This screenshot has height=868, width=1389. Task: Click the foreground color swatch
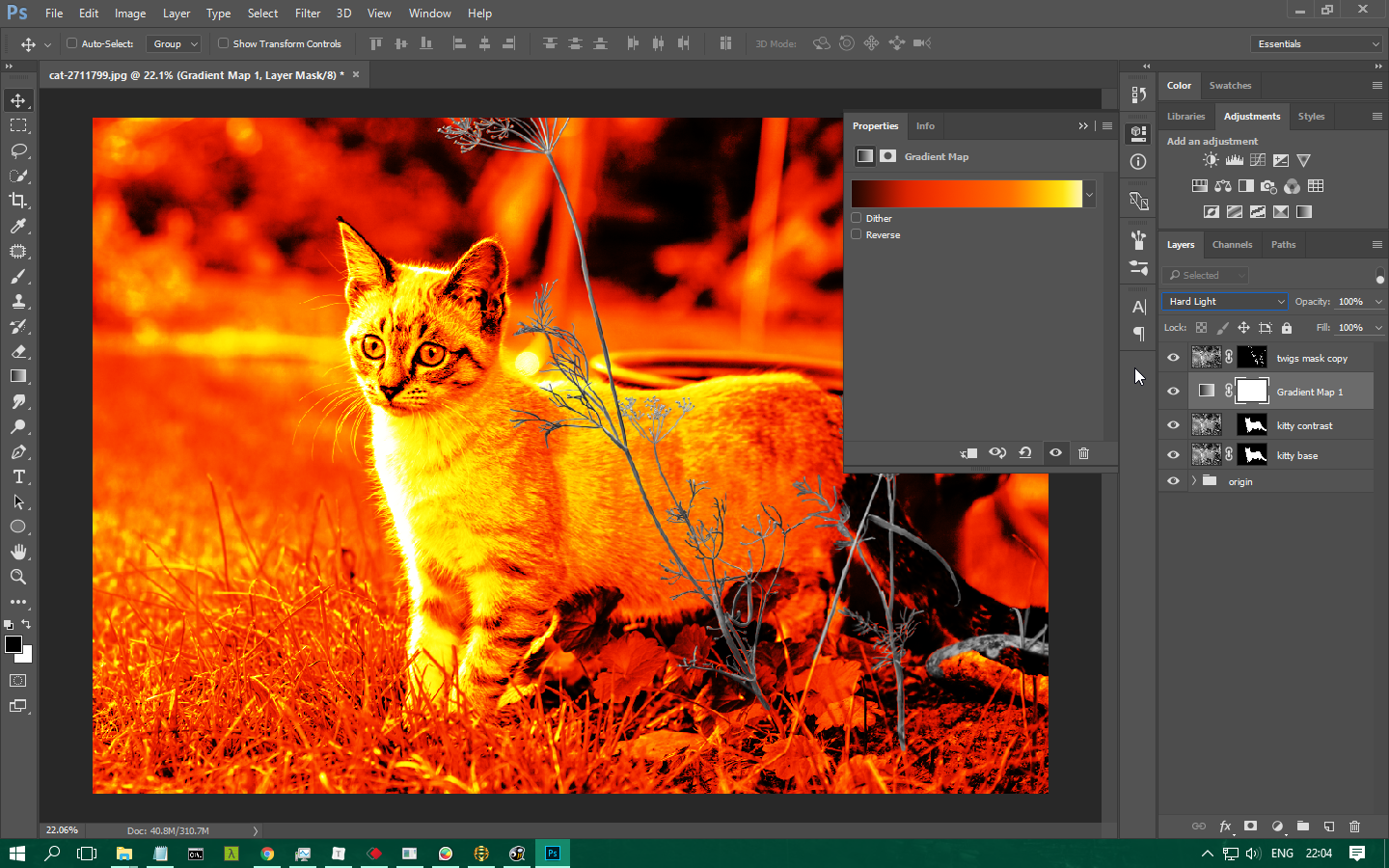(14, 644)
